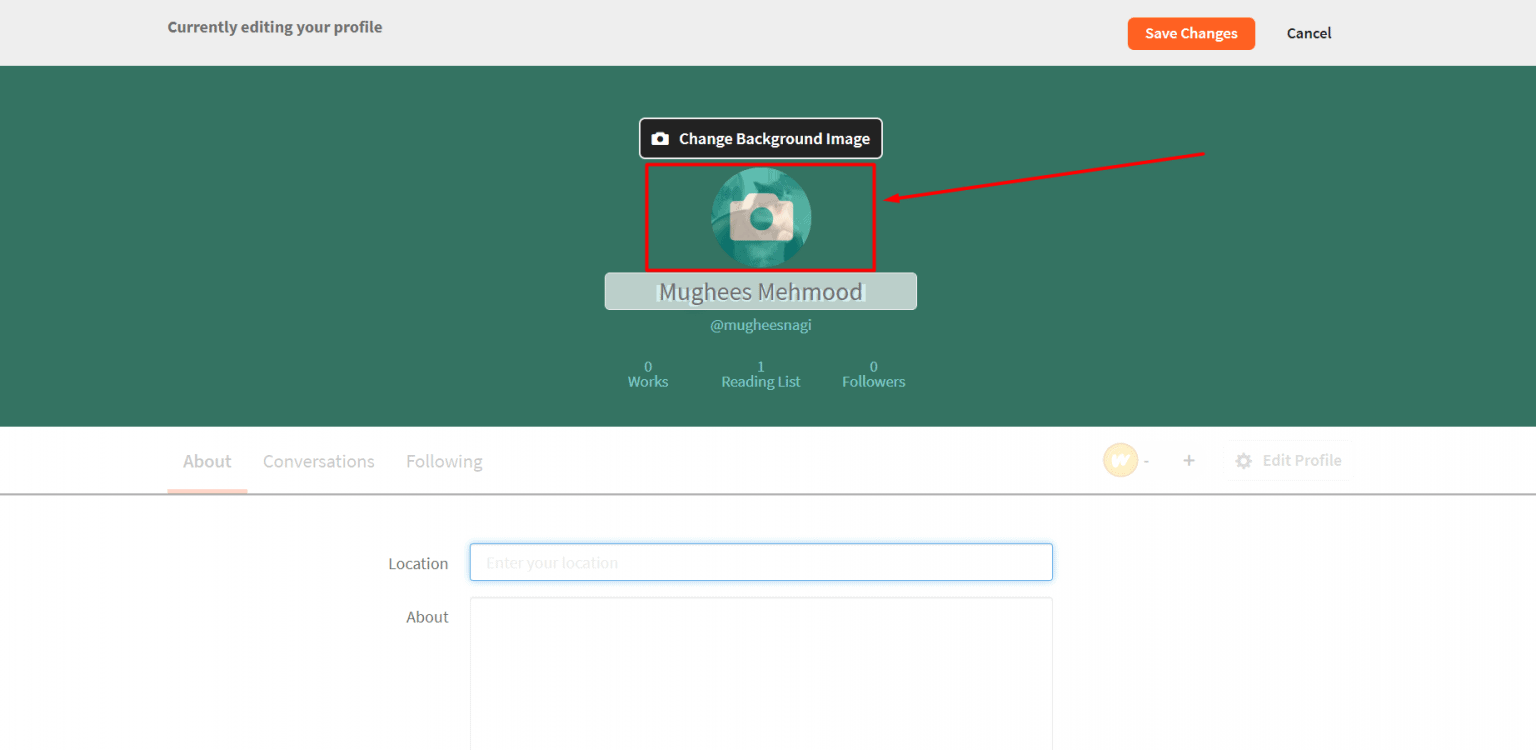1536x750 pixels.
Task: Click the Save Changes button
Action: coord(1191,33)
